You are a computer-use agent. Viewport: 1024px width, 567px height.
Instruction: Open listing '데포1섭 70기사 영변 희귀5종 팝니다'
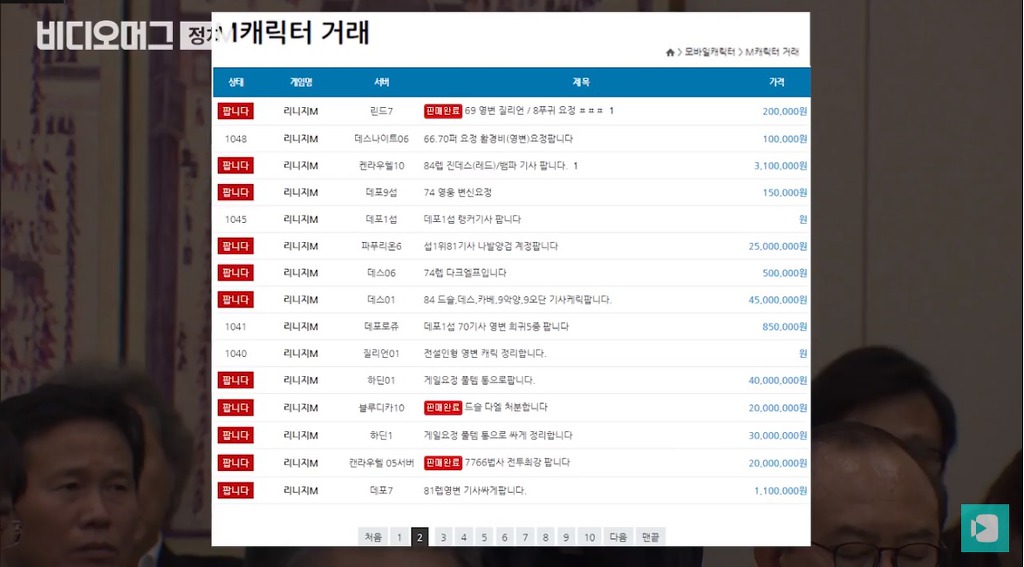[496, 326]
